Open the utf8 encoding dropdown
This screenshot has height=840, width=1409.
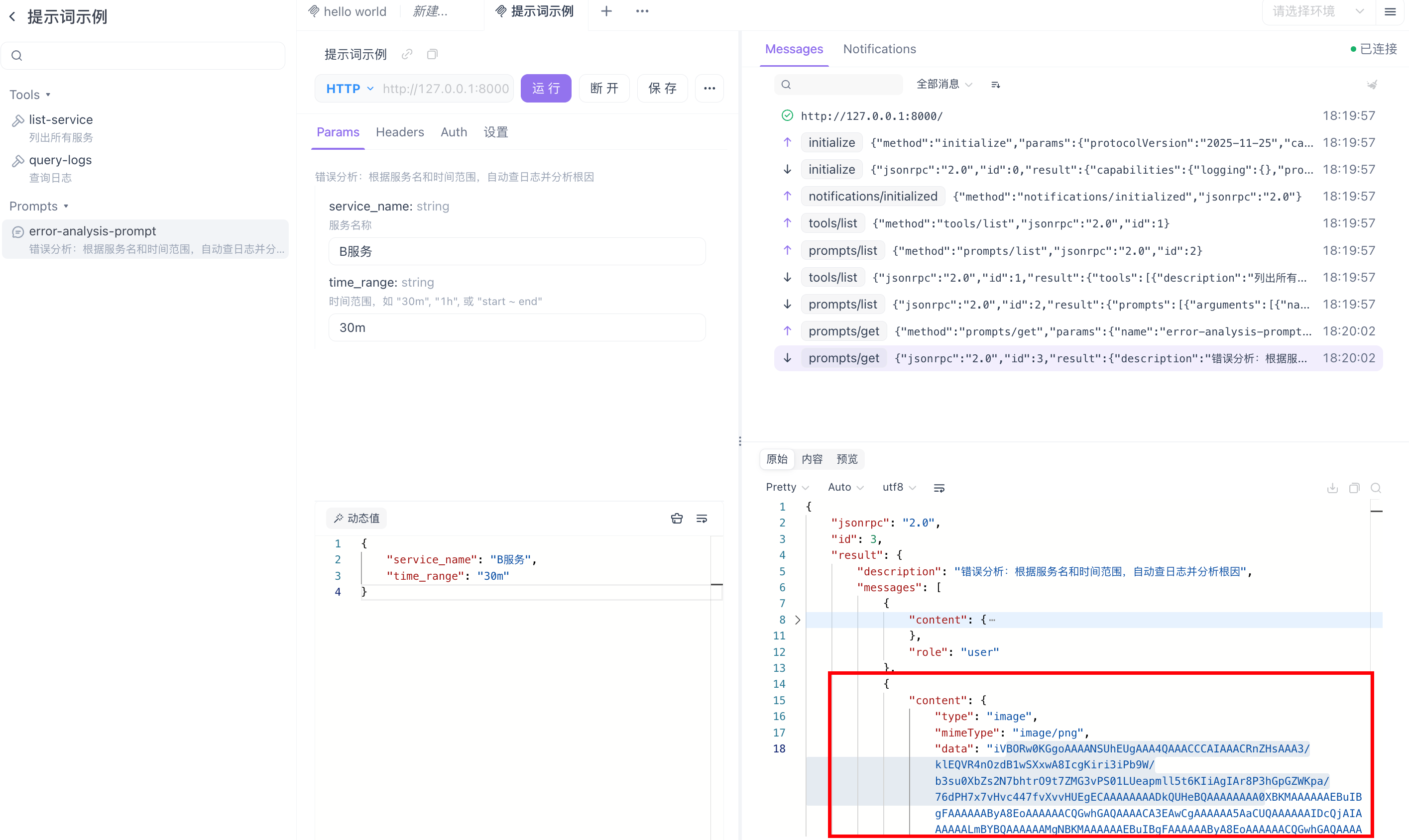[x=899, y=487]
